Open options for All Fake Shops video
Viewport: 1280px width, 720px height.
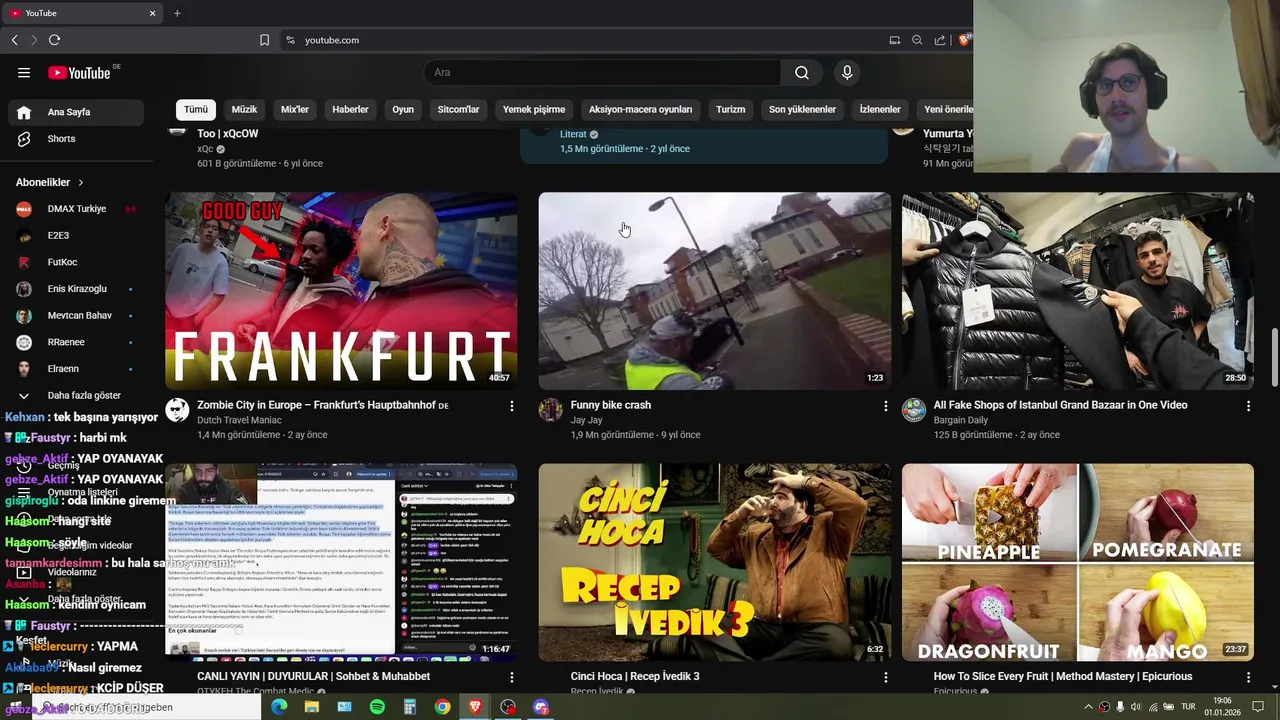(x=1248, y=406)
